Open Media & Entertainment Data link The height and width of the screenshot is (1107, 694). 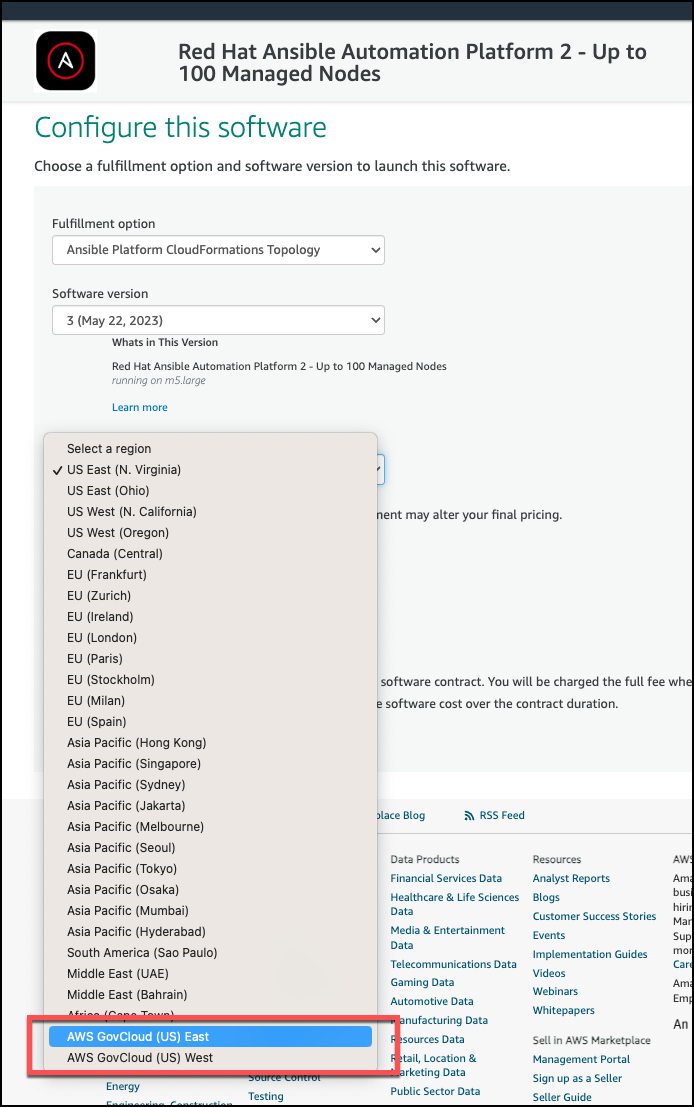(448, 938)
